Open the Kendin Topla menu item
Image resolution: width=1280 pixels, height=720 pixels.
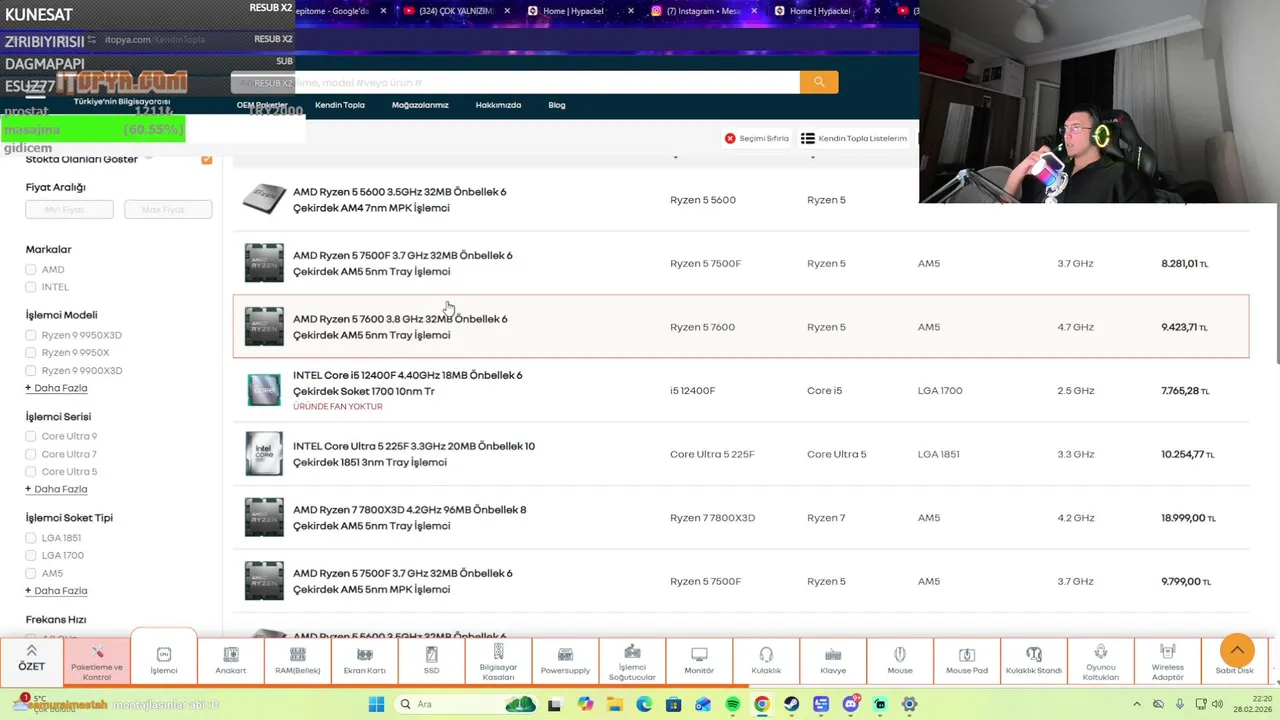[x=340, y=105]
